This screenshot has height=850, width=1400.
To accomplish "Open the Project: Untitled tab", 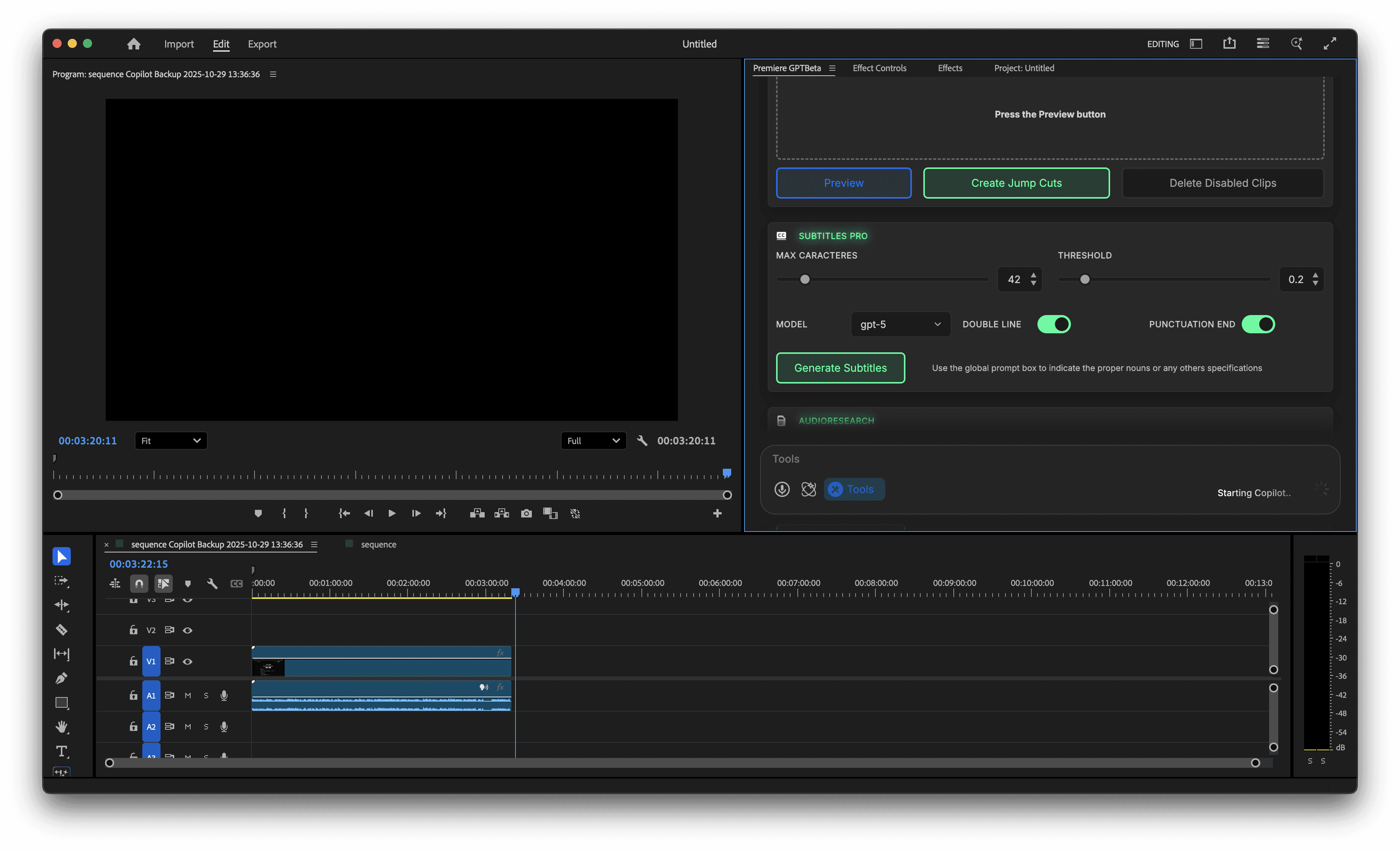I will [x=1024, y=68].
